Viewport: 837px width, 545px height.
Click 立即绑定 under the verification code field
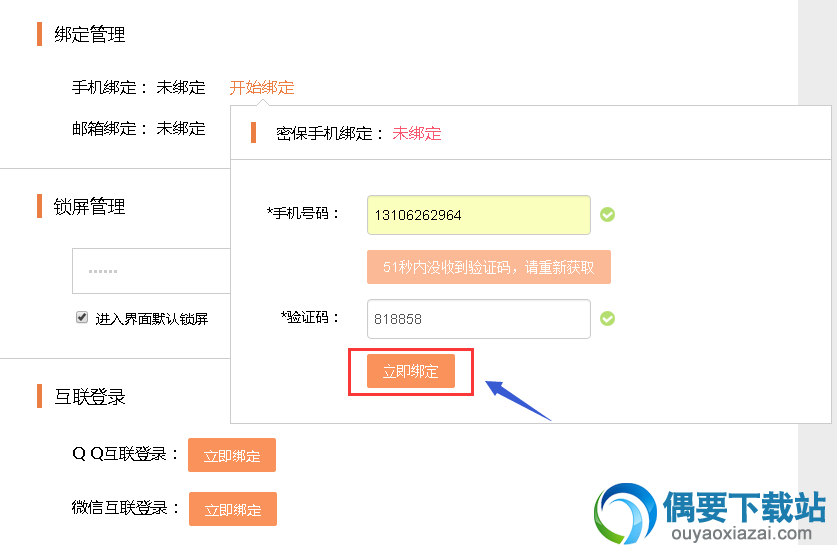pos(410,371)
